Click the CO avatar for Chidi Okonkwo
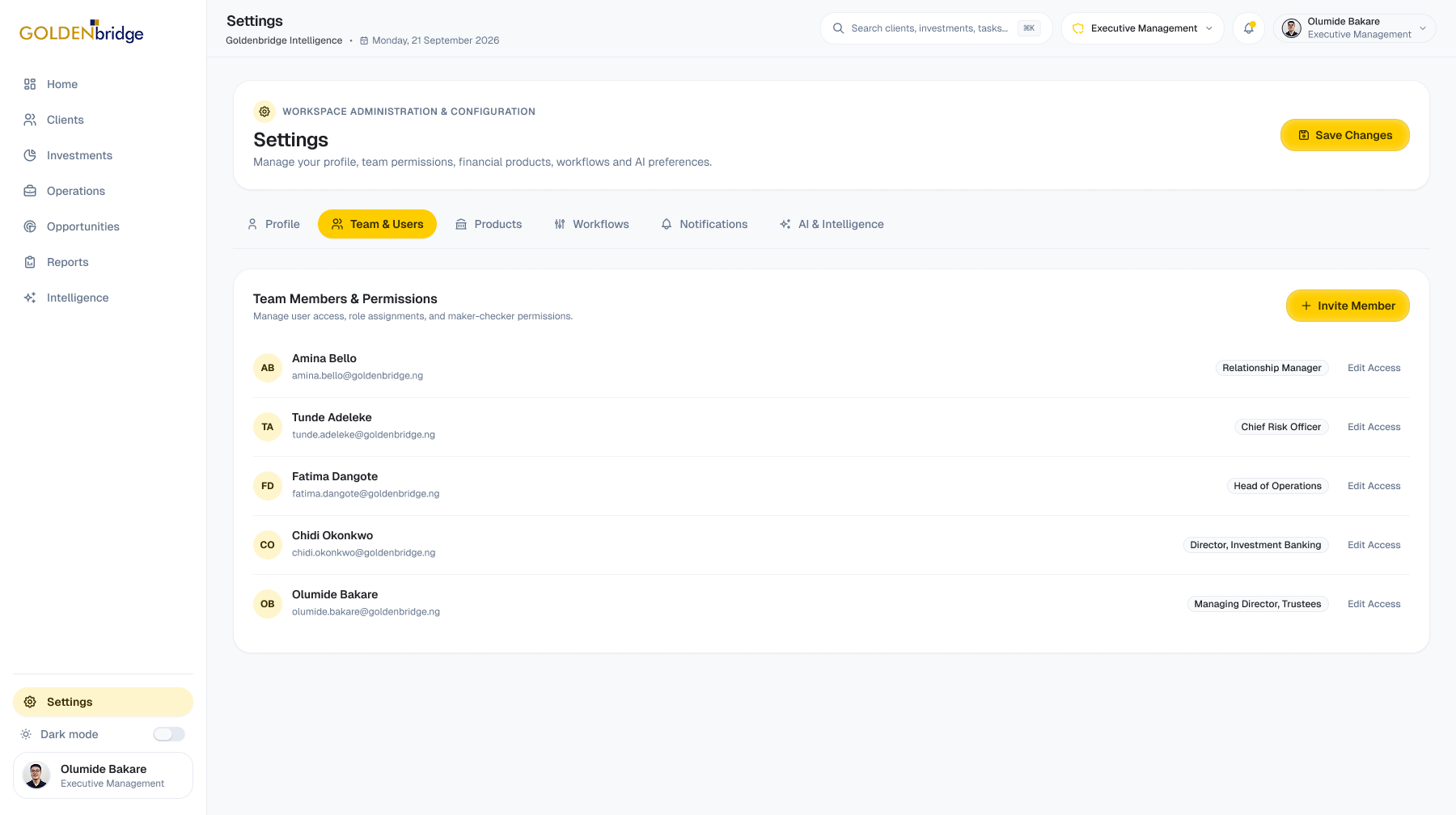Image resolution: width=1456 pixels, height=815 pixels. tap(268, 545)
